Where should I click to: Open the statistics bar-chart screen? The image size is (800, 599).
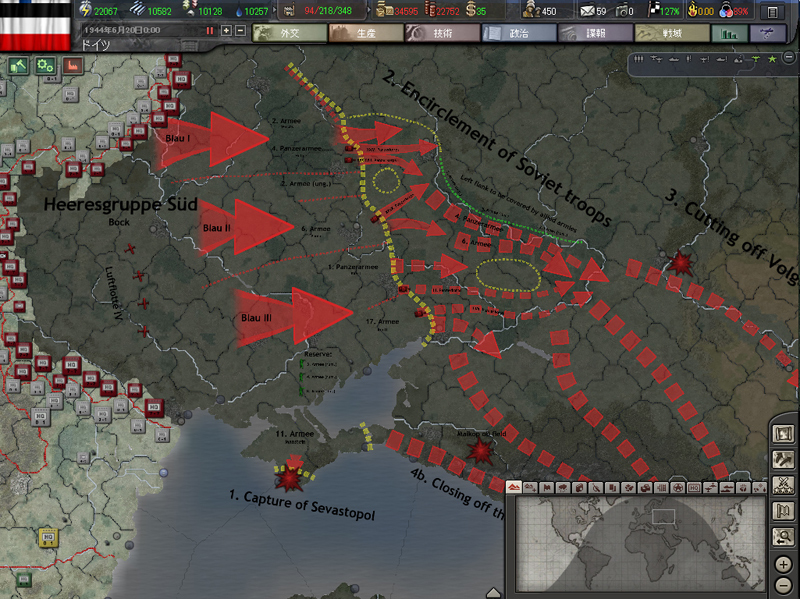pyautogui.click(x=730, y=34)
